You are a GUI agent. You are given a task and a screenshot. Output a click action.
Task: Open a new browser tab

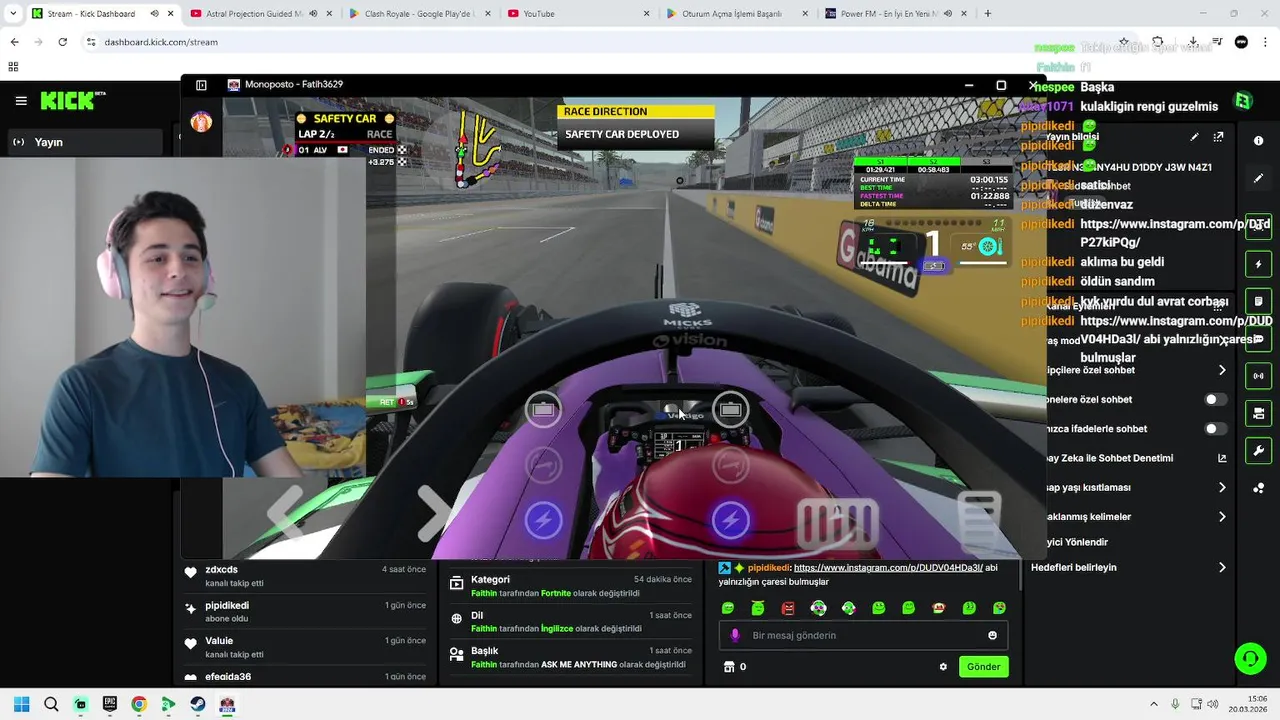(988, 14)
